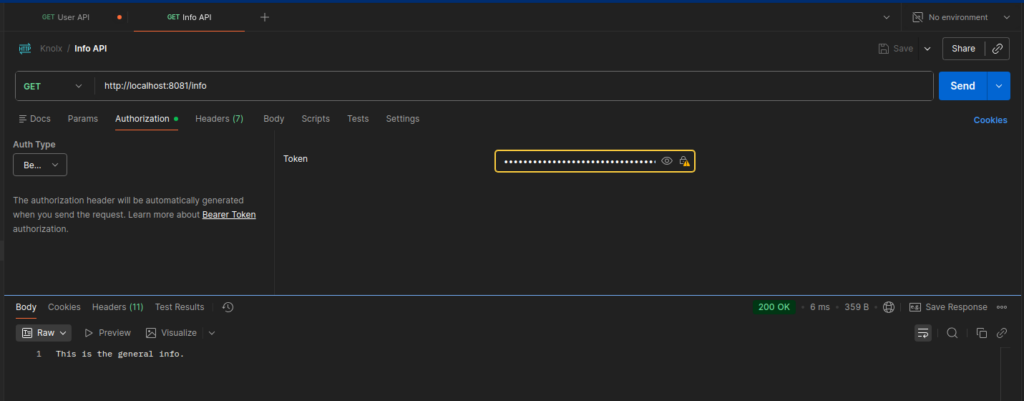Screen dimensions: 1024x401
Task: View the Test Results tab
Action: (180, 307)
